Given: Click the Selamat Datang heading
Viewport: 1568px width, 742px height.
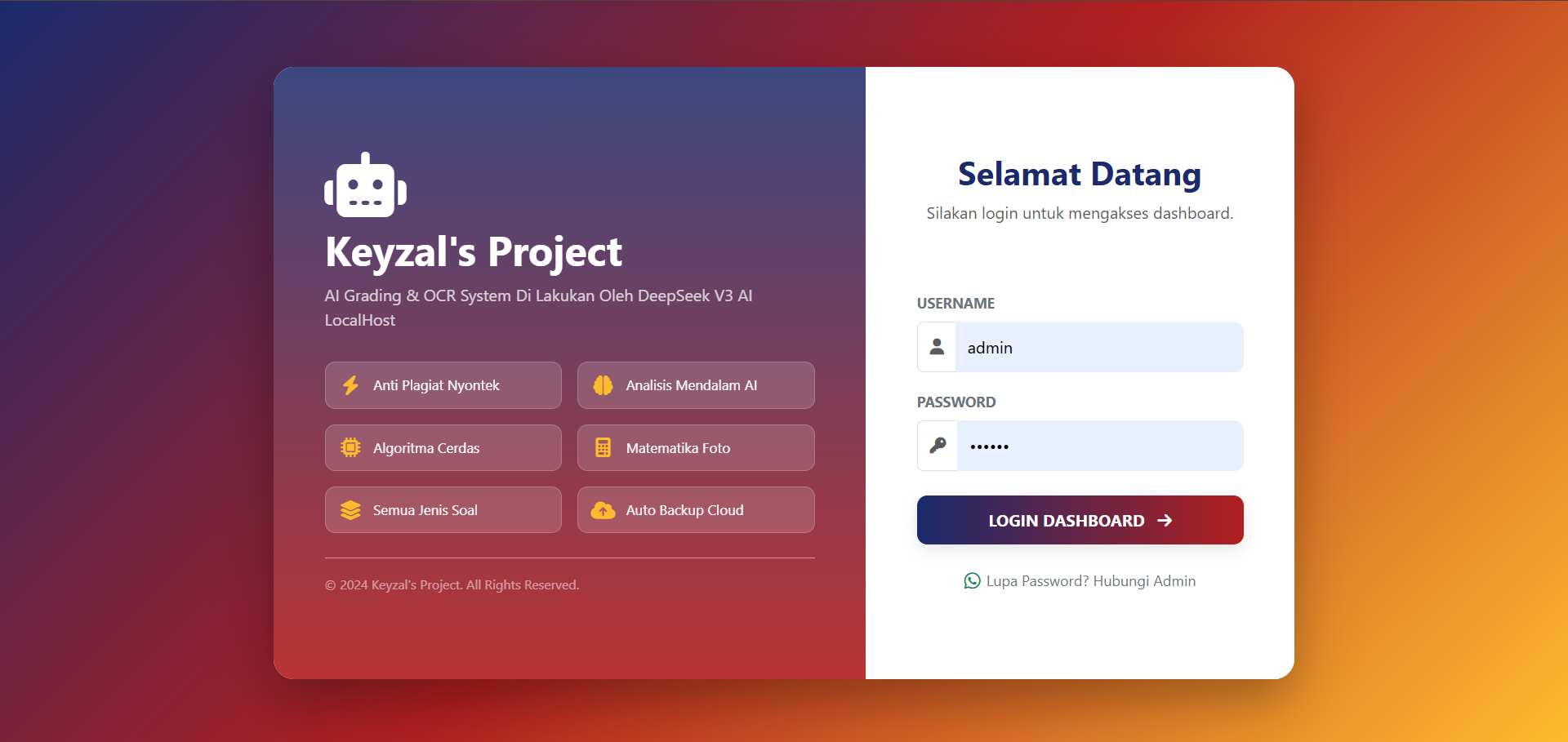Looking at the screenshot, I should [1079, 174].
